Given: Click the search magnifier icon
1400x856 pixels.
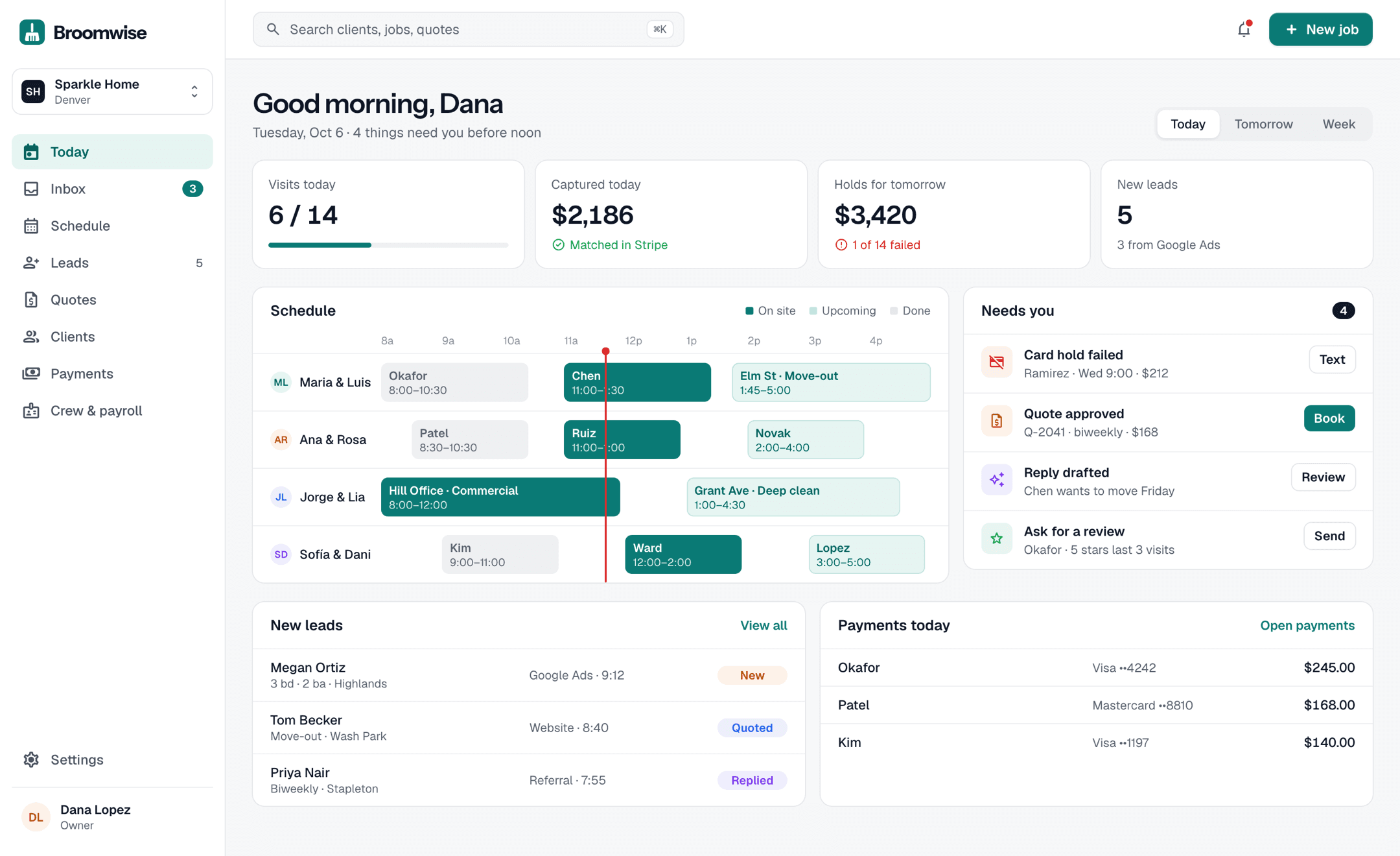Looking at the screenshot, I should tap(273, 29).
